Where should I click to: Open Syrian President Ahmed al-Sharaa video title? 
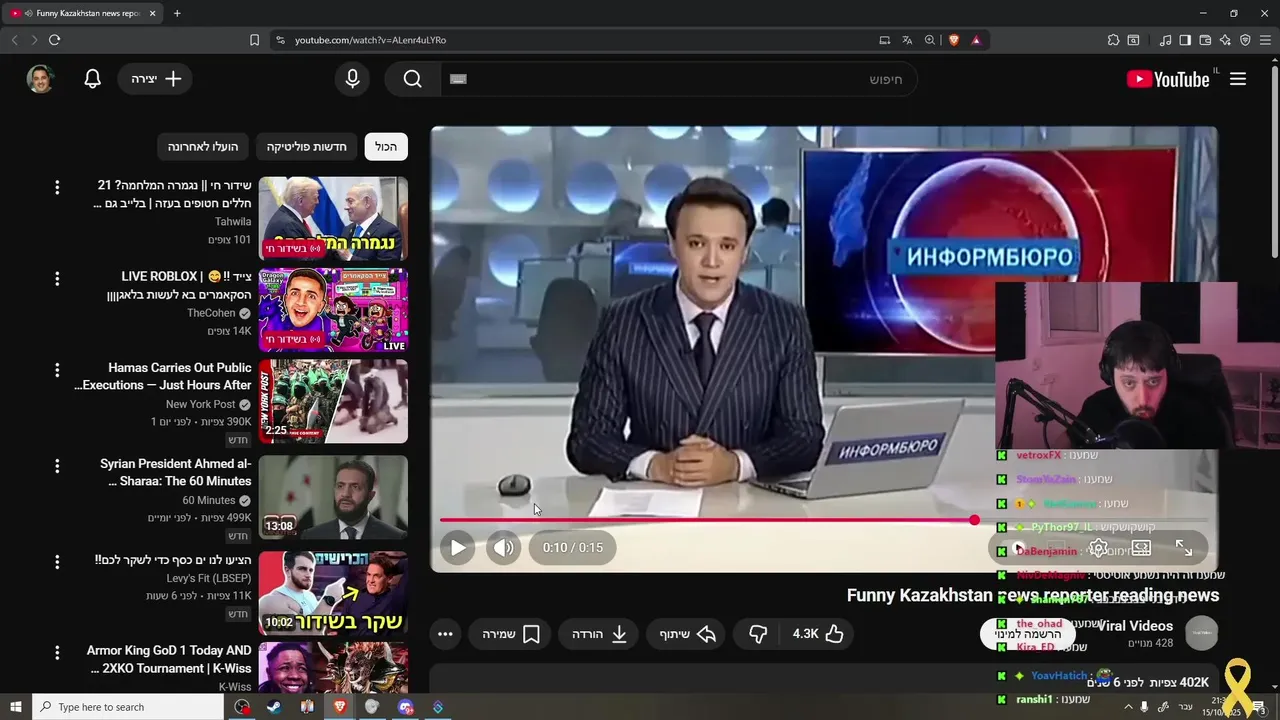tap(175, 472)
